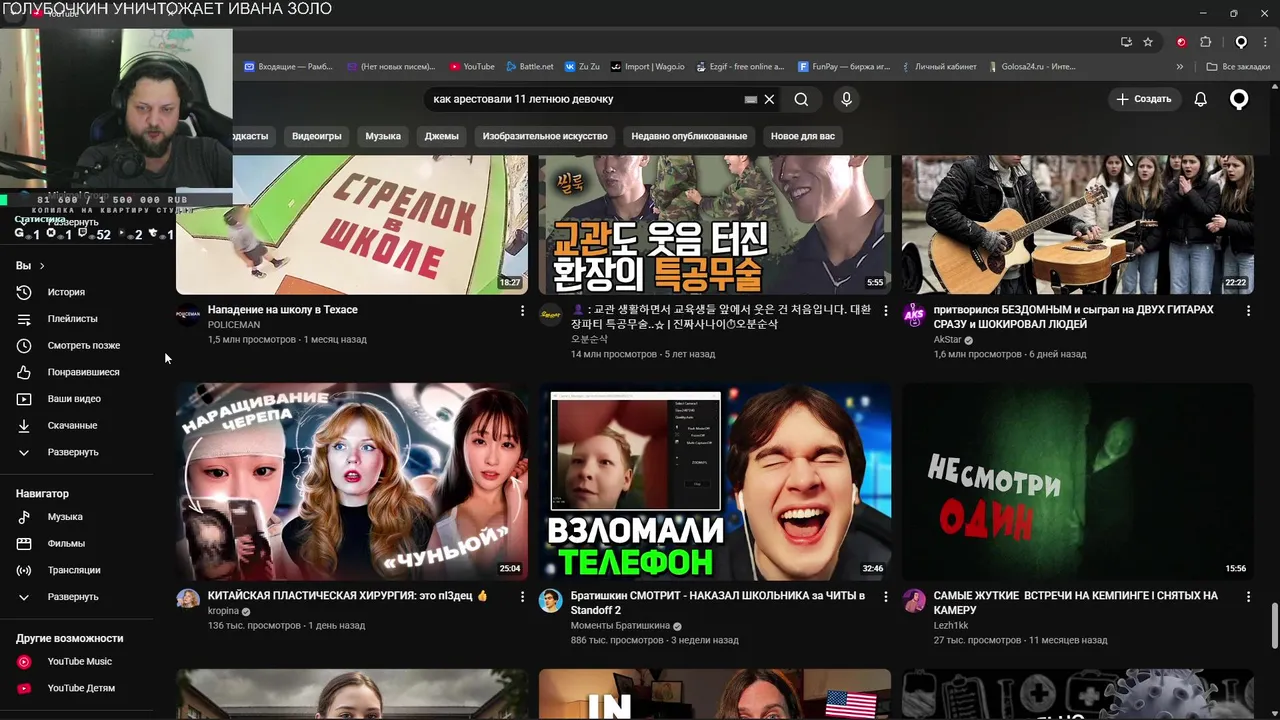Click the install app icon in address bar
The height and width of the screenshot is (720, 1280).
pyautogui.click(x=1126, y=42)
